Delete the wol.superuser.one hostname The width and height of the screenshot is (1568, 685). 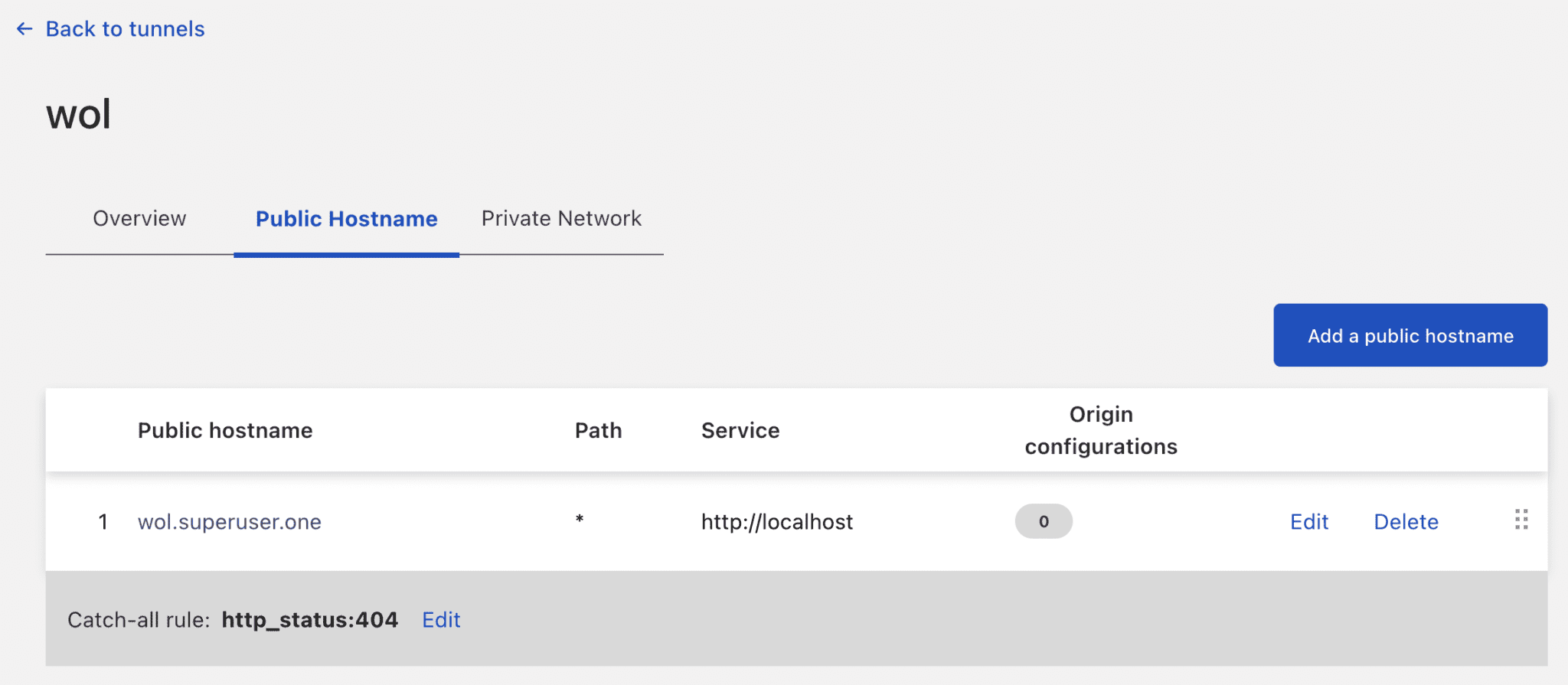point(1406,521)
